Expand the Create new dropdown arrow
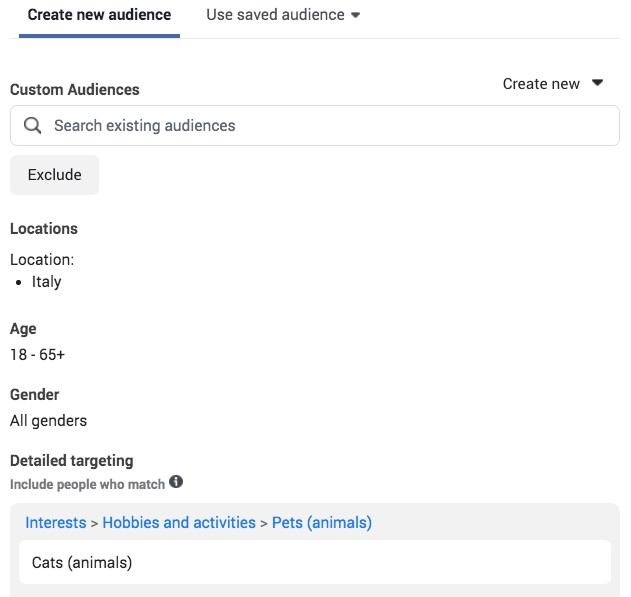Image resolution: width=631 pixels, height=597 pixels. coord(598,83)
